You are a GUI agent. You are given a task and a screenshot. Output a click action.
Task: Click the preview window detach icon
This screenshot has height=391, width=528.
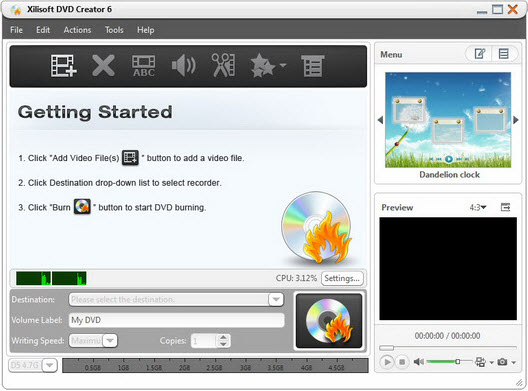505,207
